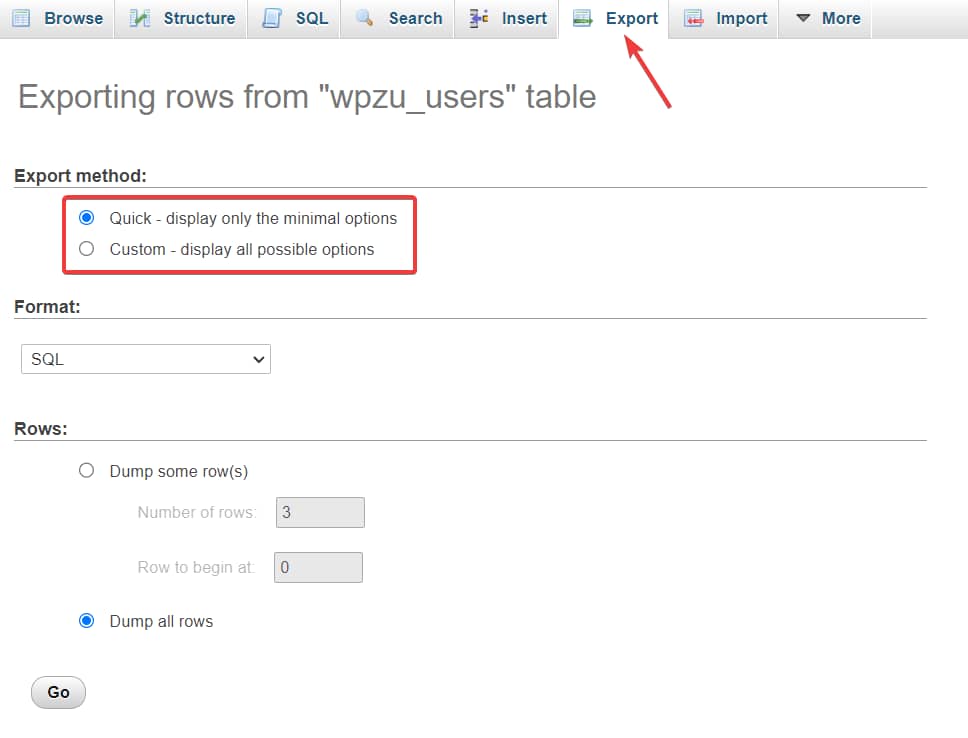Click the Export tab icon

point(582,19)
